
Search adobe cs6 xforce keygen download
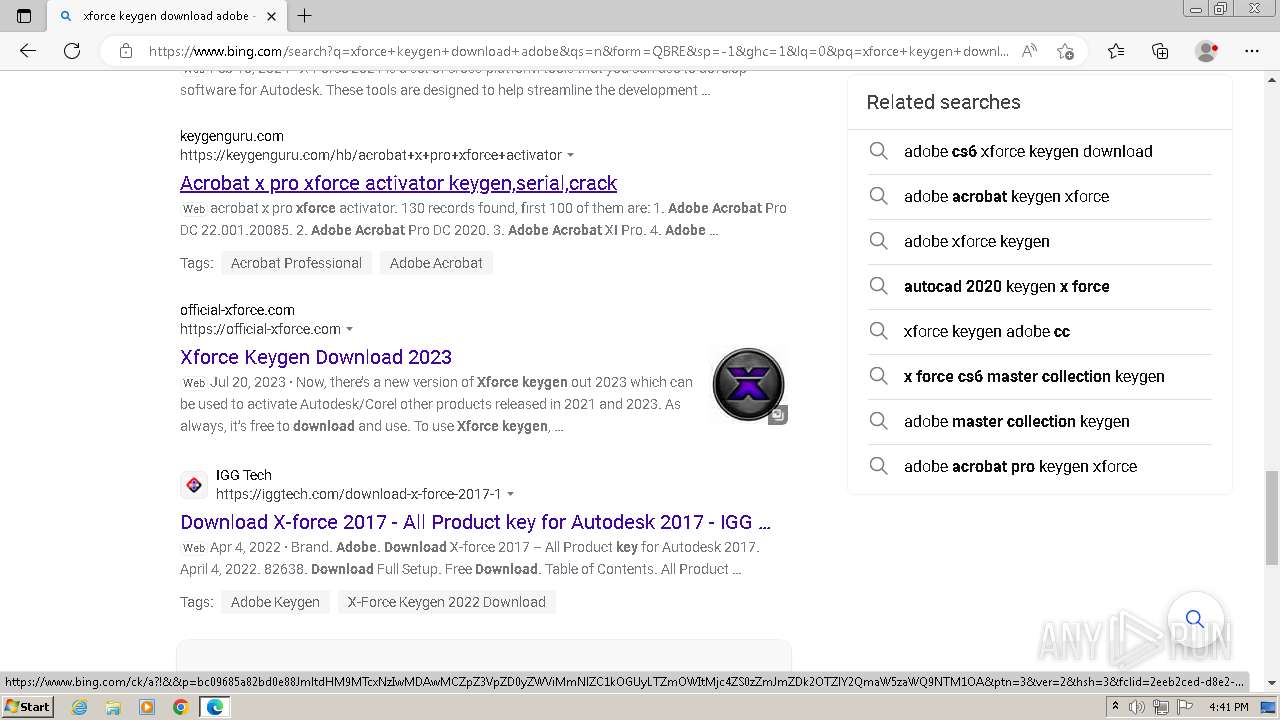(x=1028, y=151)
